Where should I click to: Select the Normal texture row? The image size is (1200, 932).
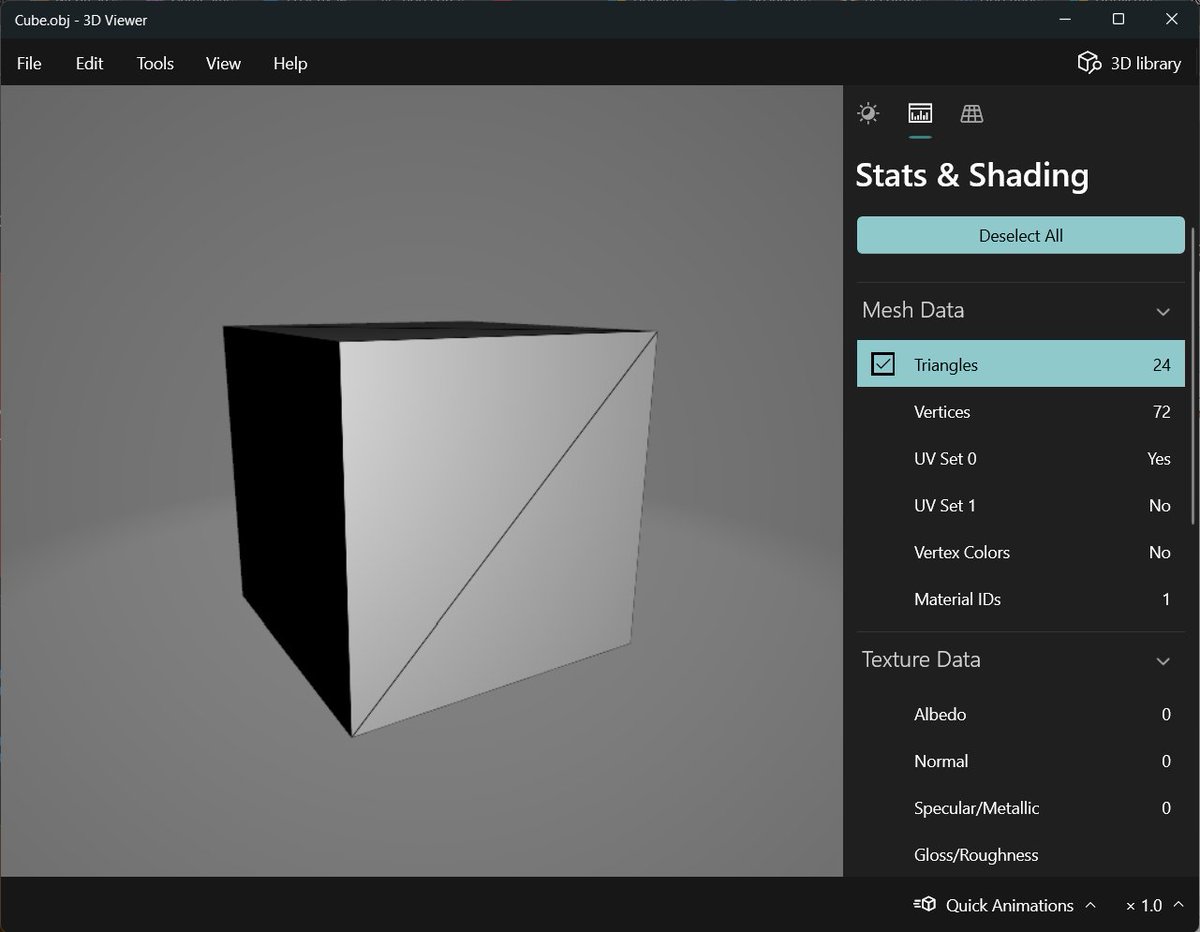pyautogui.click(x=1020, y=761)
